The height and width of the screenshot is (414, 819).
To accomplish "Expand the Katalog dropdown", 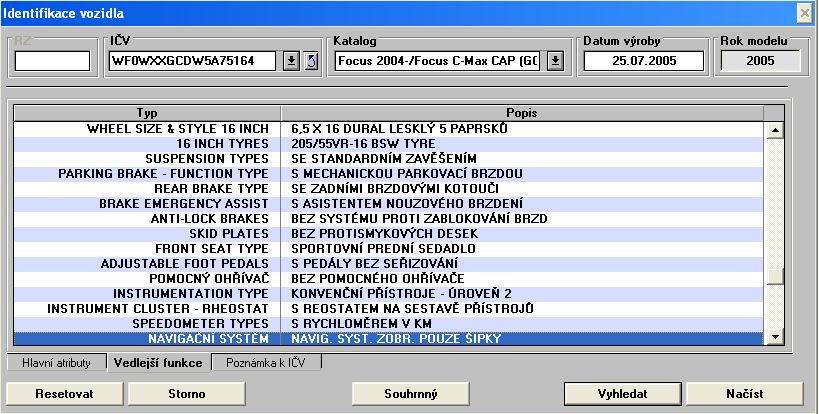I will 556,61.
